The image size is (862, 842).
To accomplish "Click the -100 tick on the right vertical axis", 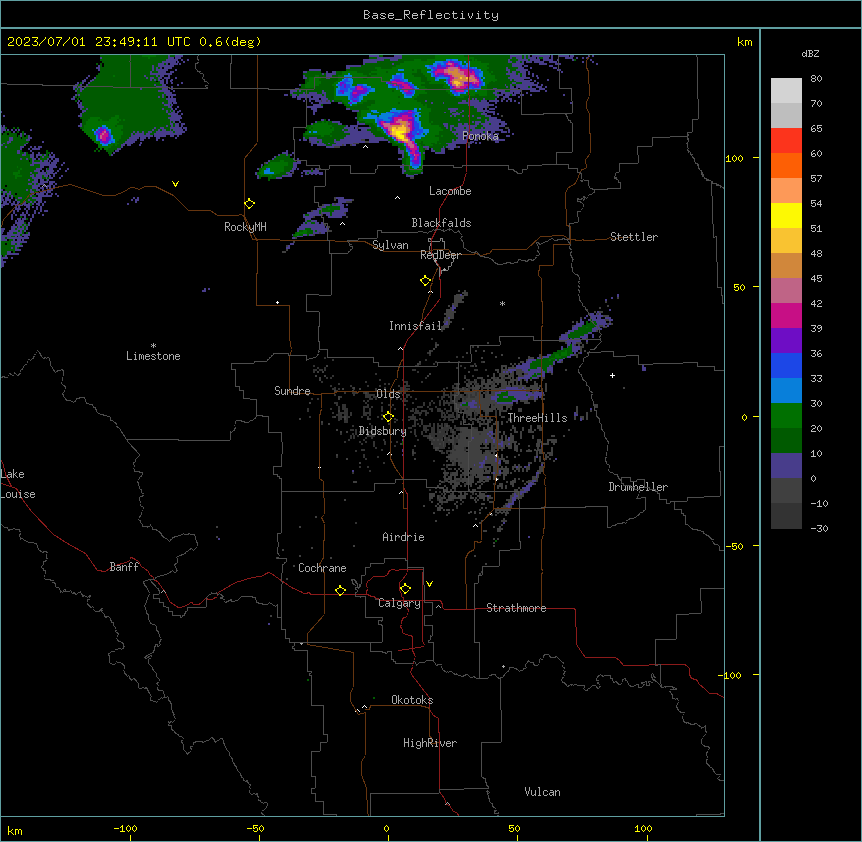I will tap(731, 675).
